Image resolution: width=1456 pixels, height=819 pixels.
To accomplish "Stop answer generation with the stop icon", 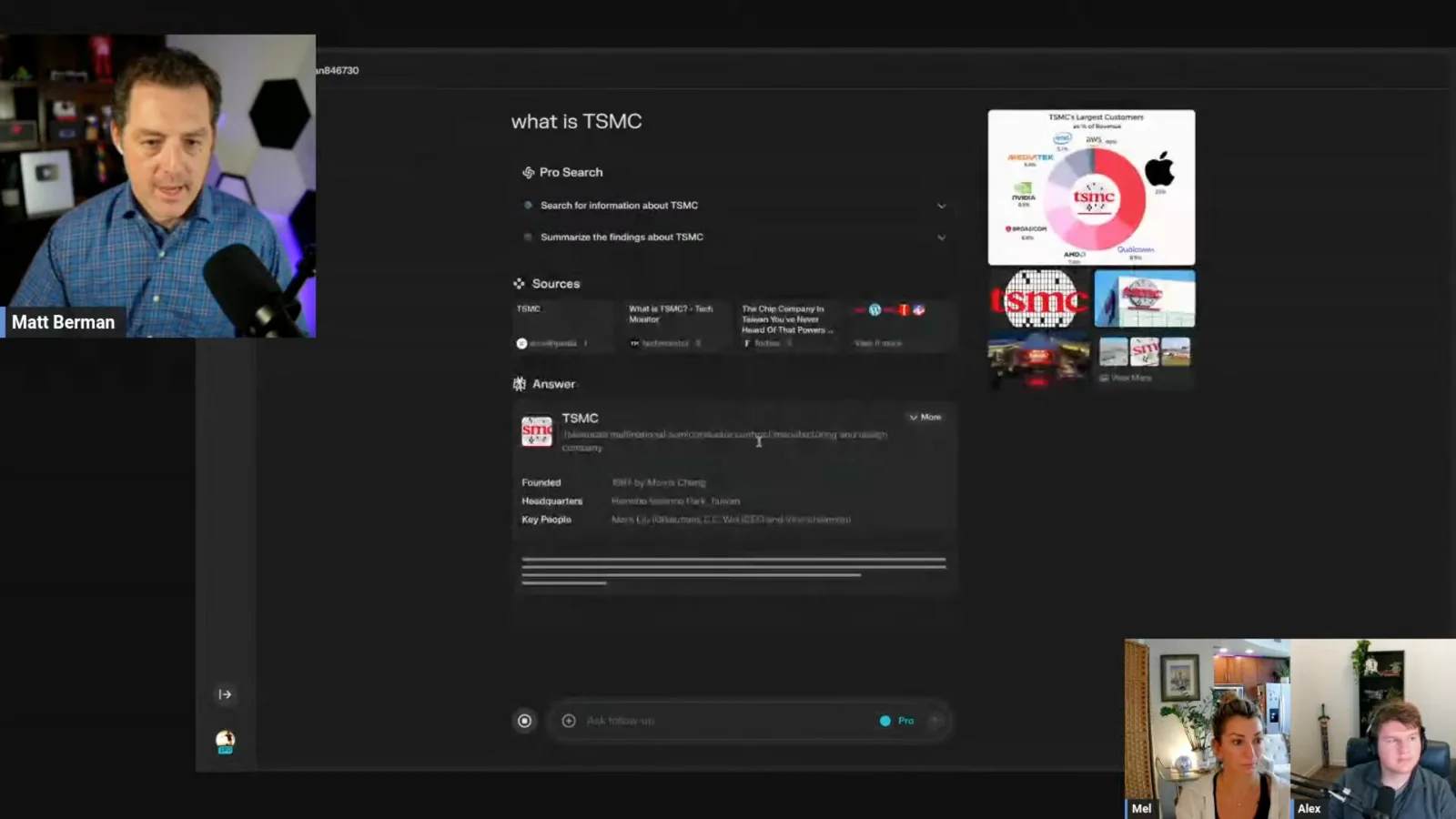I will tap(525, 721).
